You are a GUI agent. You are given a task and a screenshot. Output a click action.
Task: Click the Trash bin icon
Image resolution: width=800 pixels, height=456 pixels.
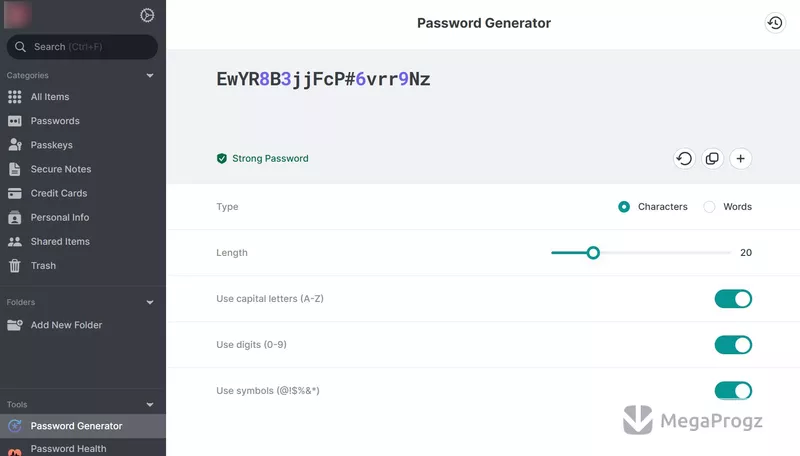15,266
